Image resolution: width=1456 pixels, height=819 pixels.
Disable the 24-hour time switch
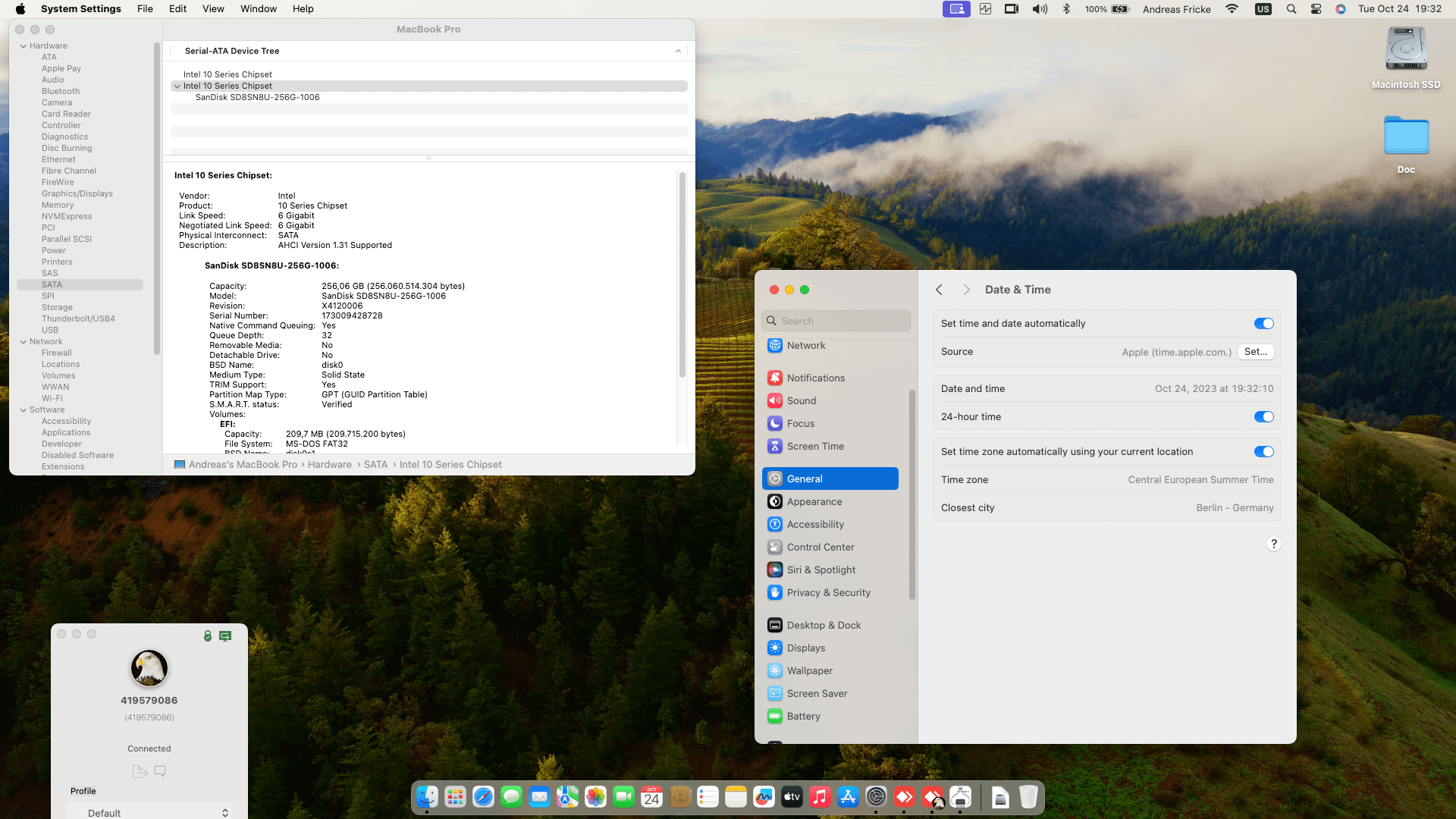click(x=1263, y=417)
